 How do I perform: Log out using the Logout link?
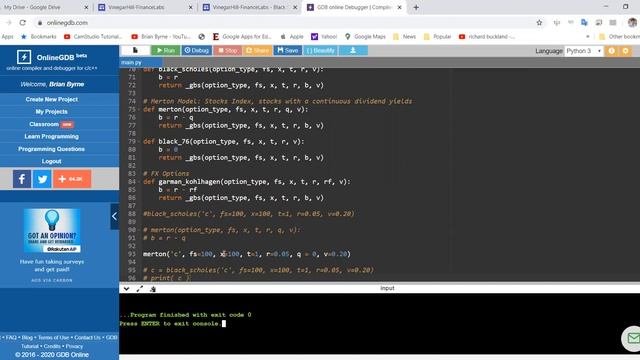click(x=51, y=161)
